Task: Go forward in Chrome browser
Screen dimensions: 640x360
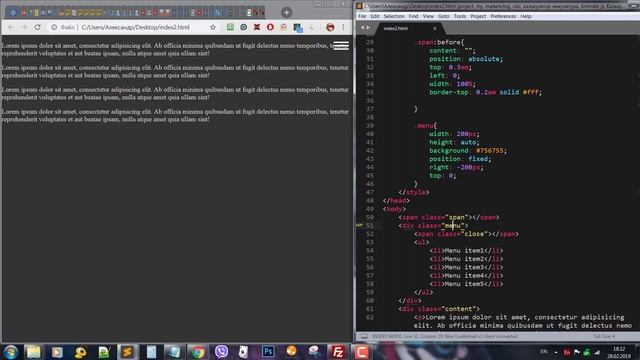Action: 24,27
